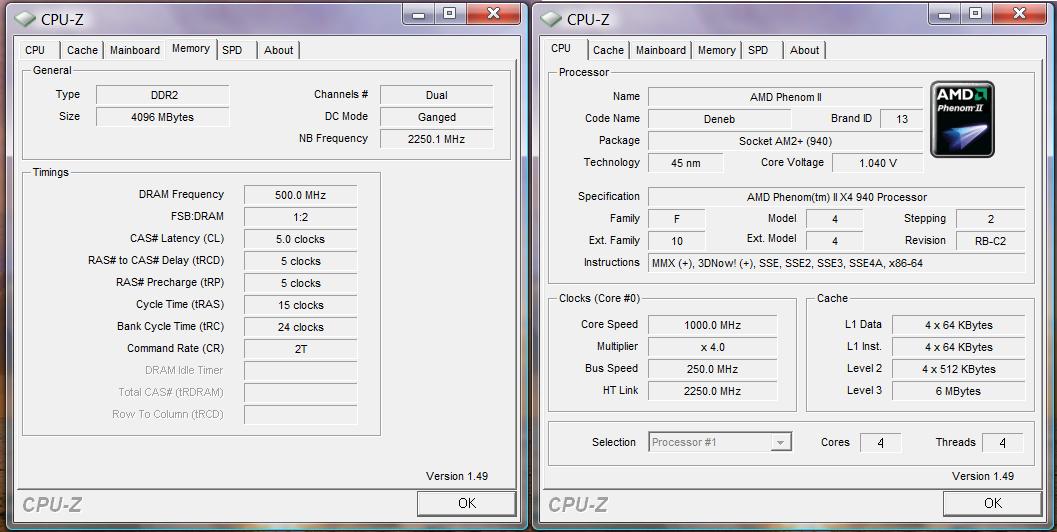Image resolution: width=1057 pixels, height=532 pixels.
Task: Click the 250.0 MHz bus speed value
Action: coord(713,369)
